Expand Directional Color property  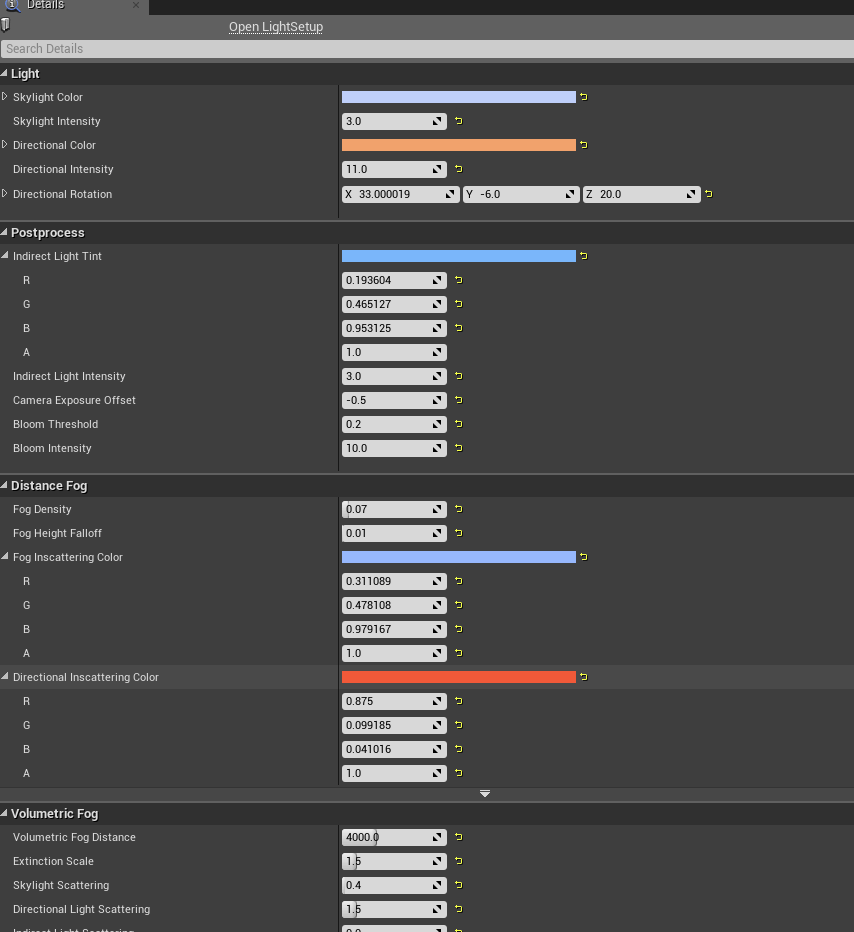point(5,144)
